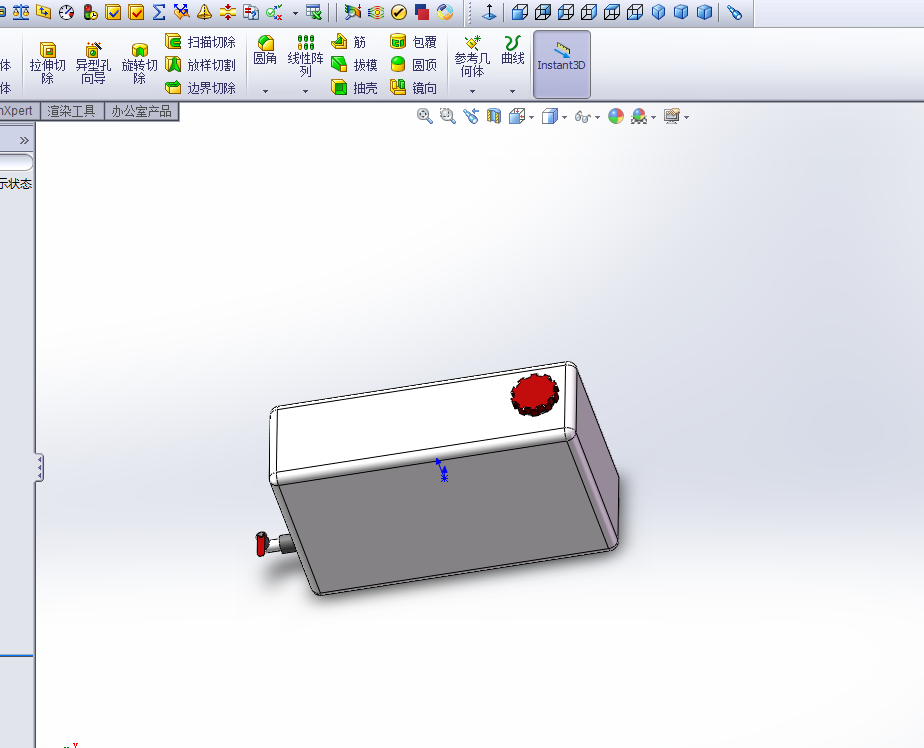Screen dimensions: 924x748
Task: Click the last isometric view cube
Action: click(704, 12)
